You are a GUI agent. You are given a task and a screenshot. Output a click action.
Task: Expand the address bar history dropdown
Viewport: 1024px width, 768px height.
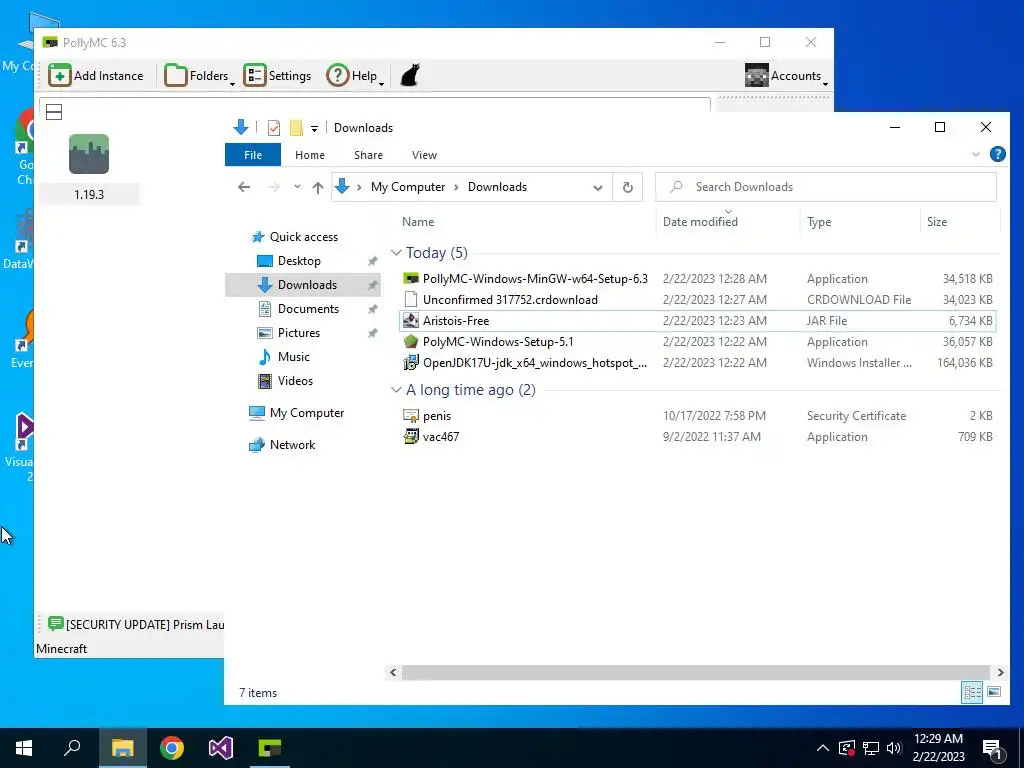598,187
